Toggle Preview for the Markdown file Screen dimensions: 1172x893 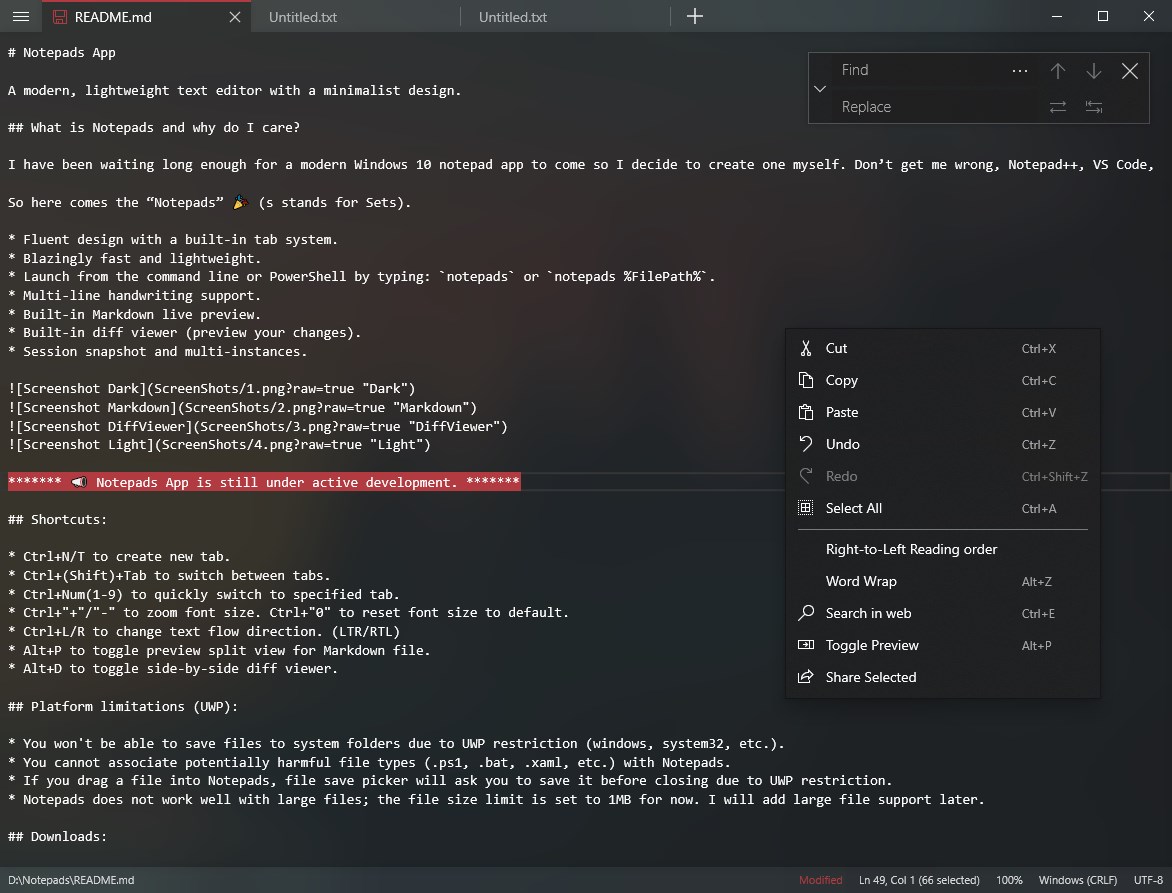point(872,645)
